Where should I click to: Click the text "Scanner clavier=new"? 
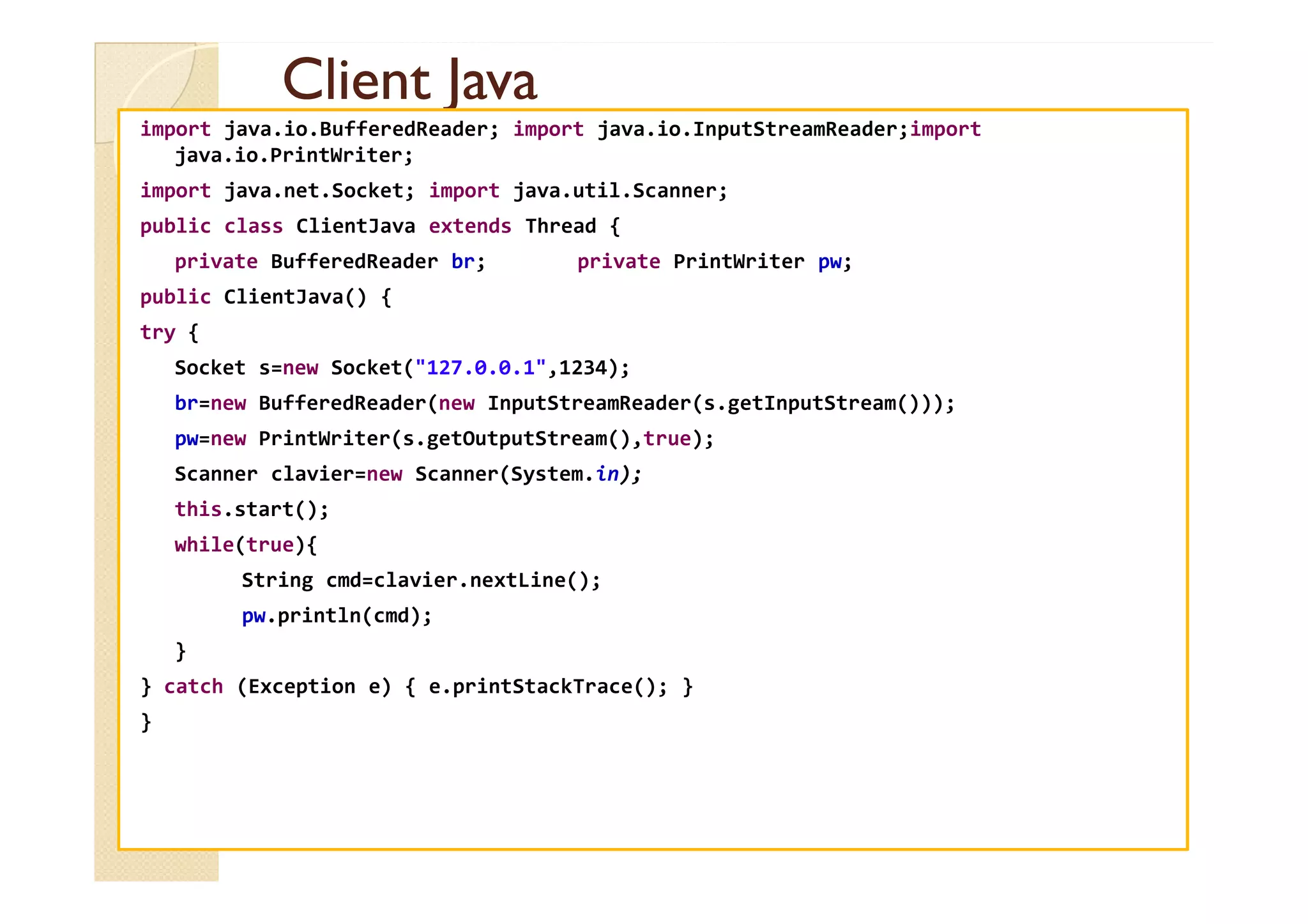tap(289, 474)
